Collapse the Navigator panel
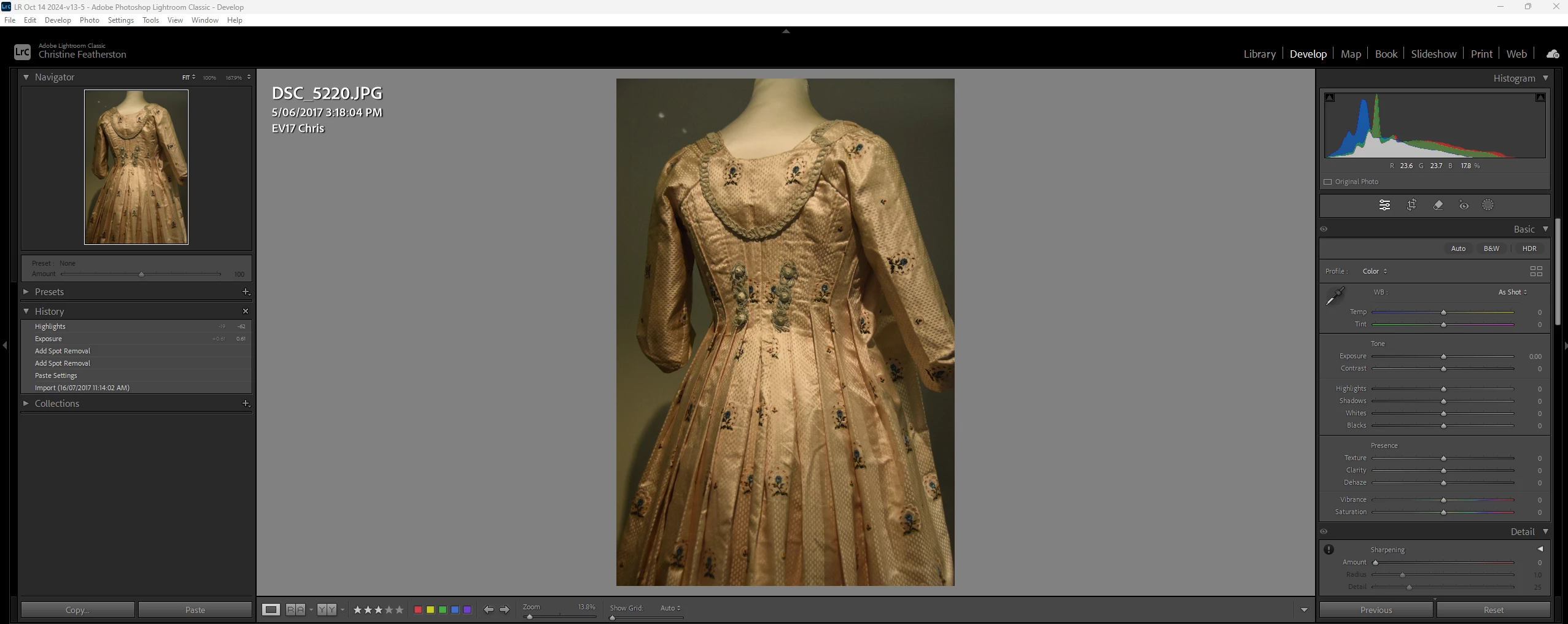This screenshot has height=624, width=1568. (26, 77)
